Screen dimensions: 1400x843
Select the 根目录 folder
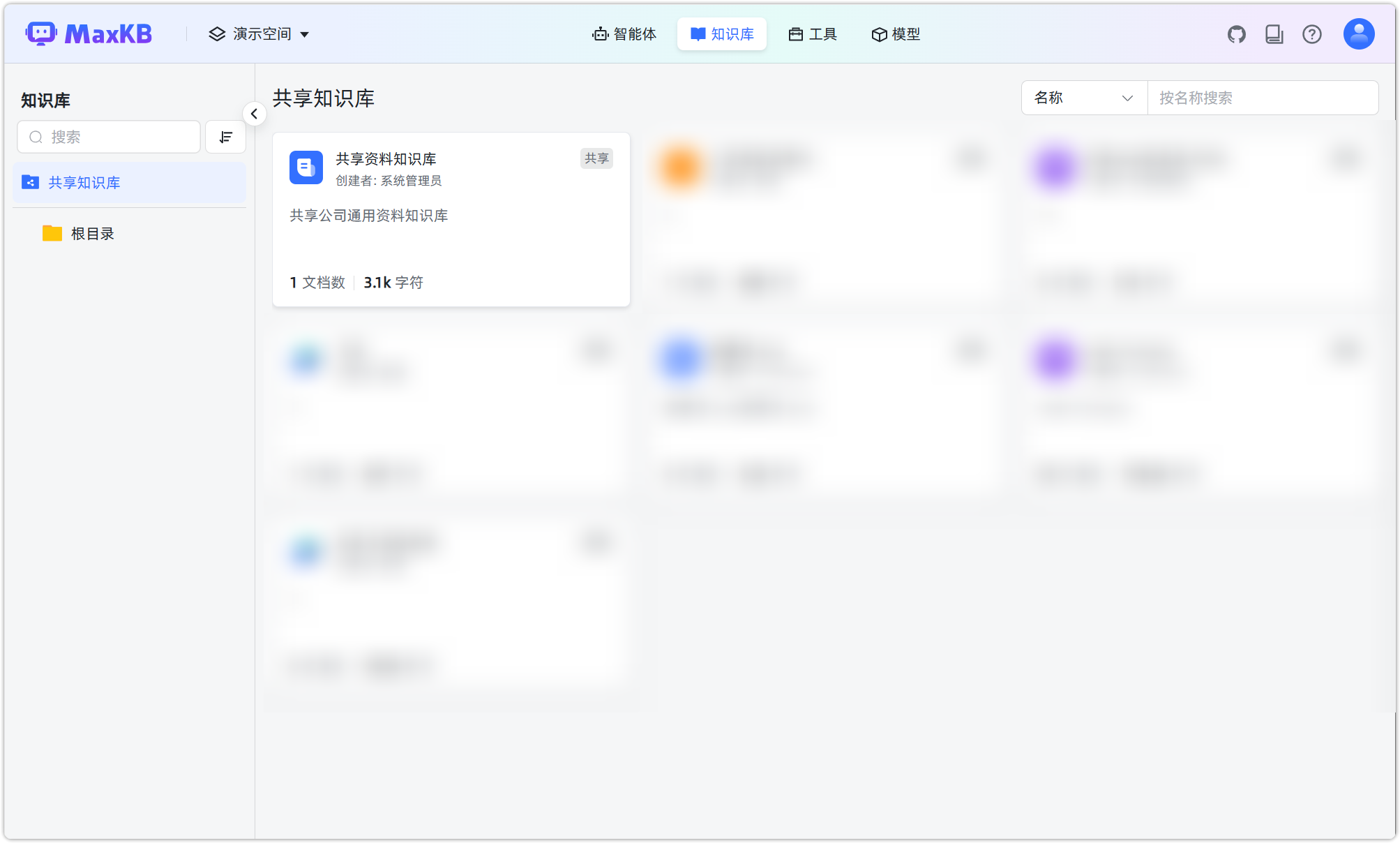tap(93, 233)
